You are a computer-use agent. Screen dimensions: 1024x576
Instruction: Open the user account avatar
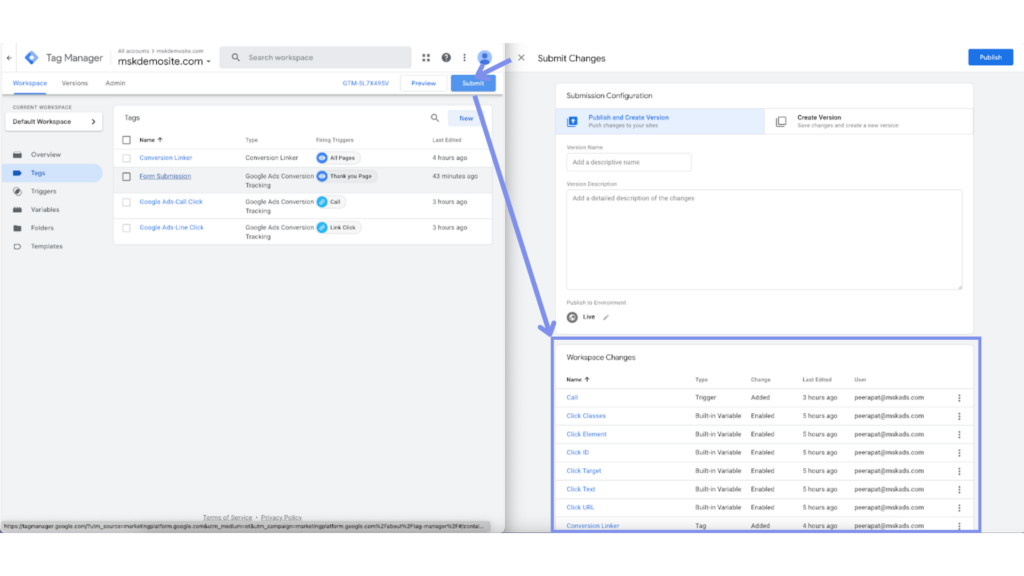pos(485,57)
